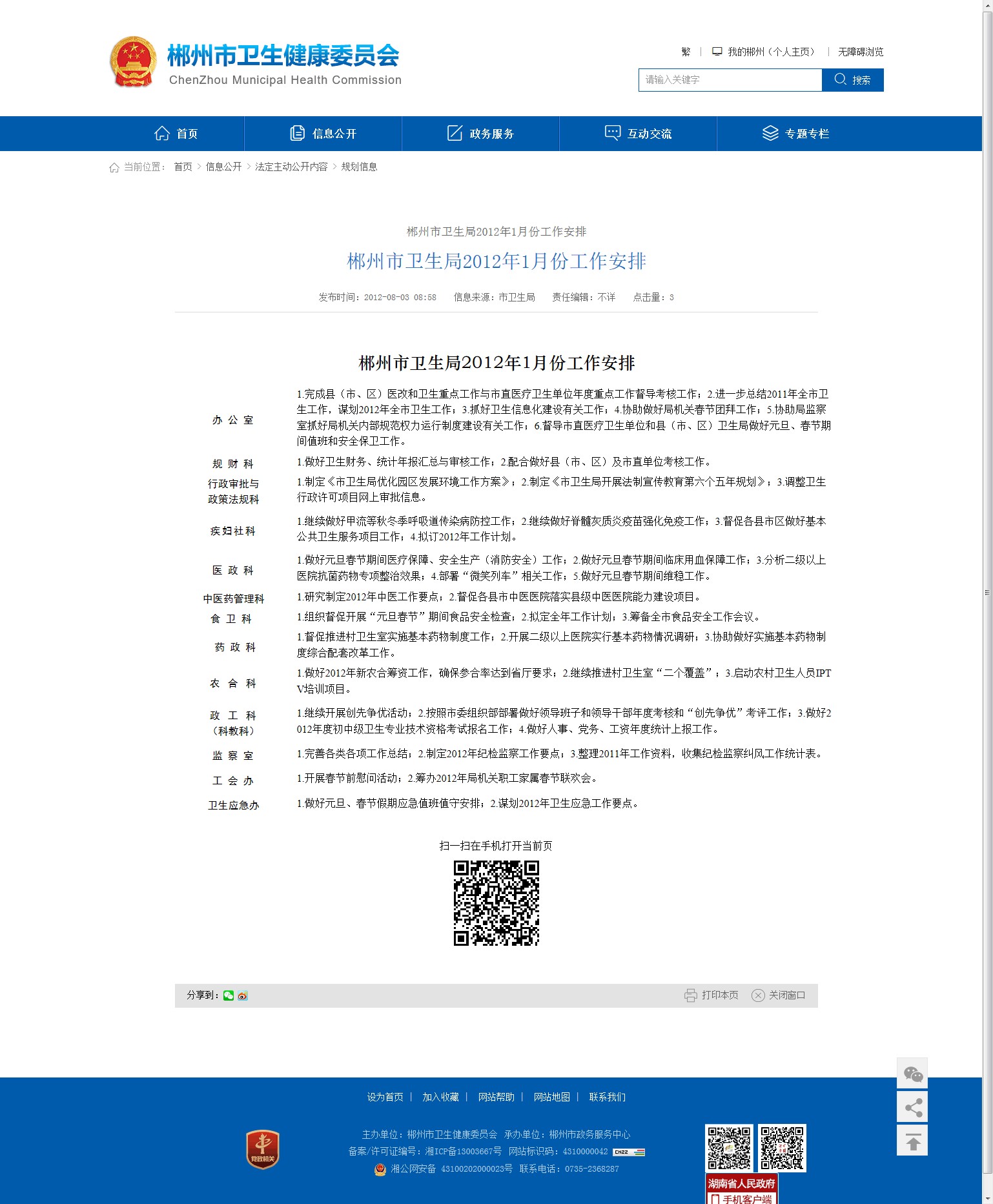993x1204 pixels.
Task: Share to WeChat via green icon
Action: coord(229,995)
